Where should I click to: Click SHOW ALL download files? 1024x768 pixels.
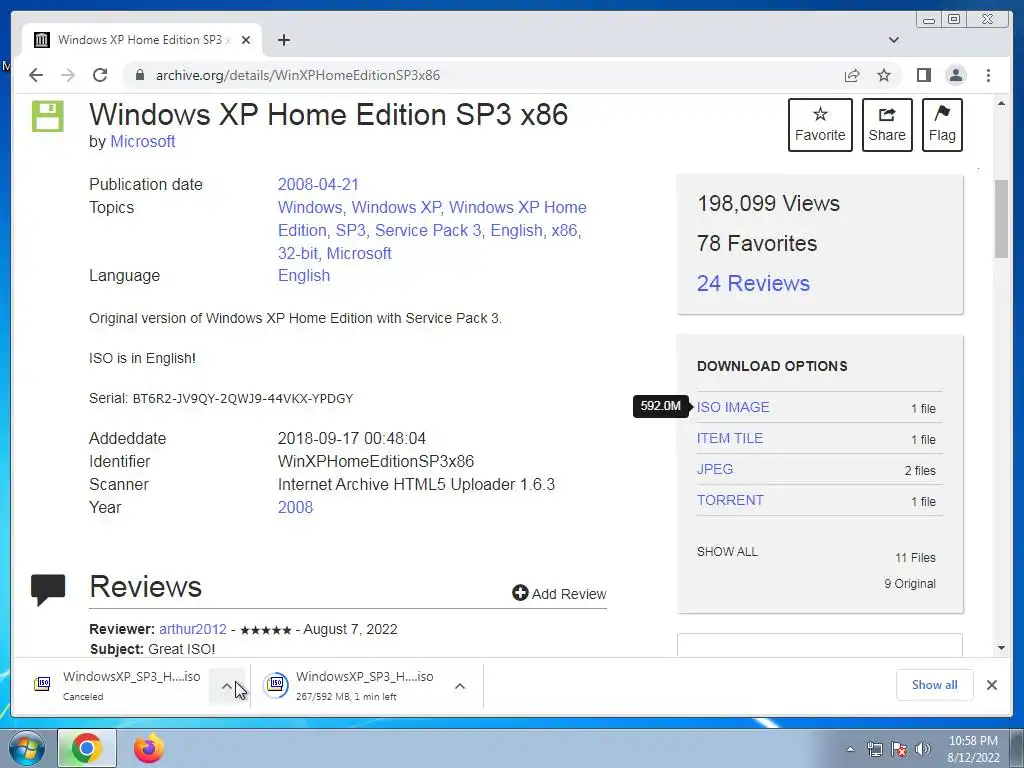click(727, 552)
